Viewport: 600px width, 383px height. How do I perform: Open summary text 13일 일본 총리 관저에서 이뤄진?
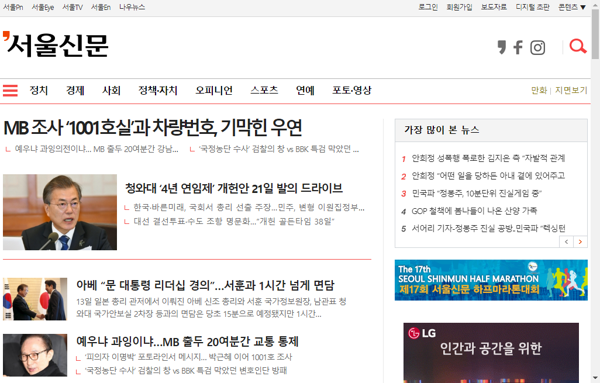pos(211,308)
